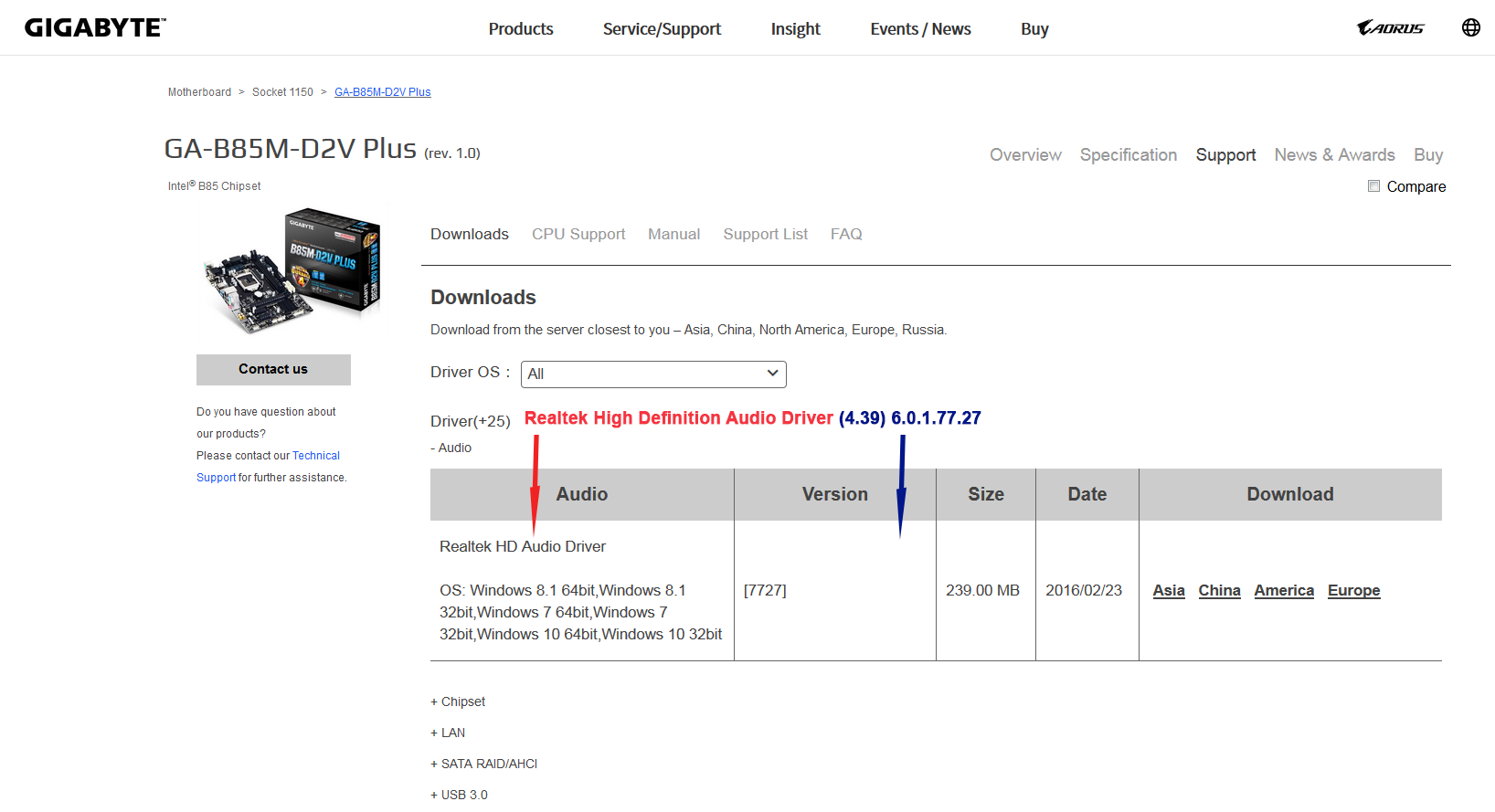Open the globe language selector
1495x812 pixels.
(1471, 27)
